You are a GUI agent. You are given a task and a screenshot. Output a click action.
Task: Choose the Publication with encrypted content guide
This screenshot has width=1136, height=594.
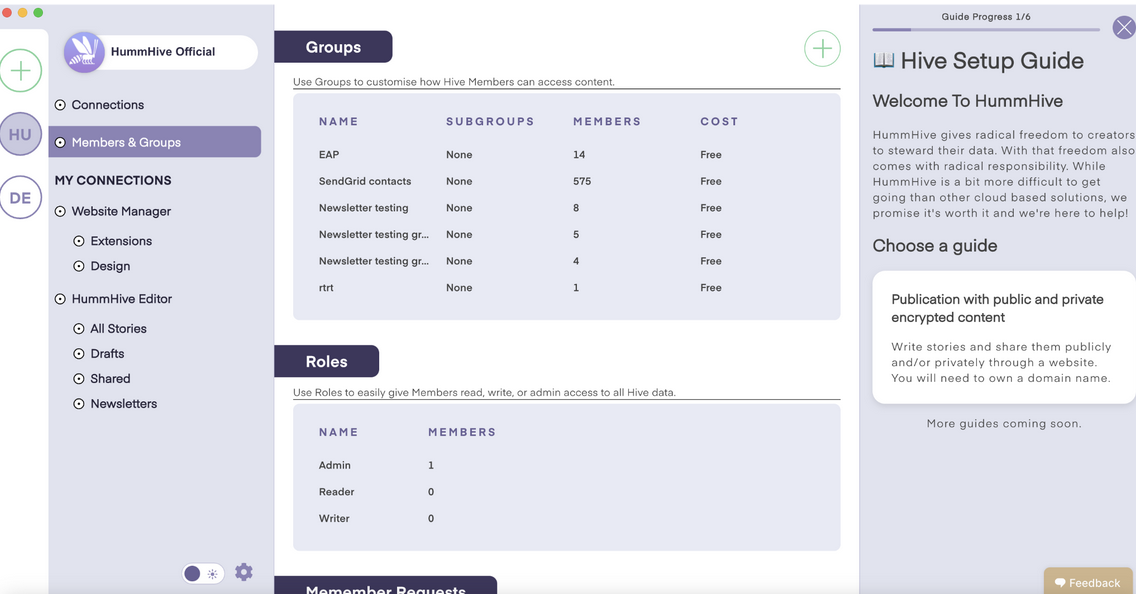click(1003, 337)
